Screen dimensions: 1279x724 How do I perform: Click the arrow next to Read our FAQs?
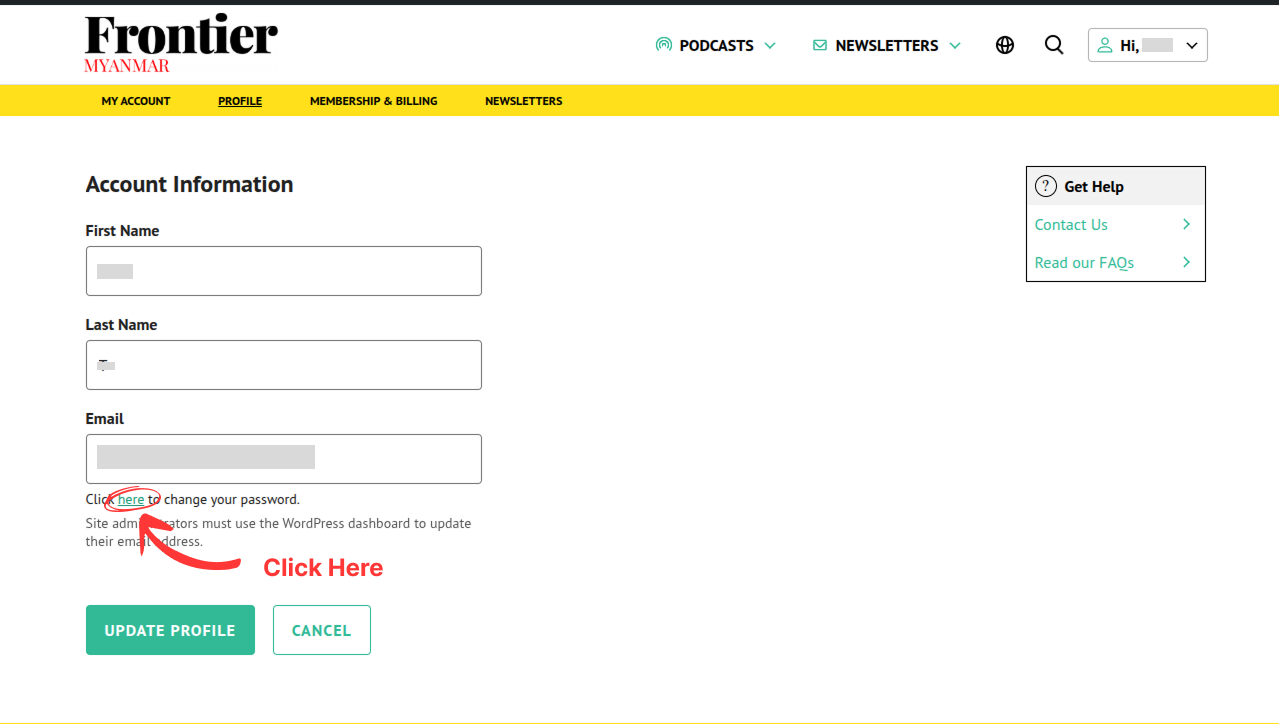point(1186,262)
